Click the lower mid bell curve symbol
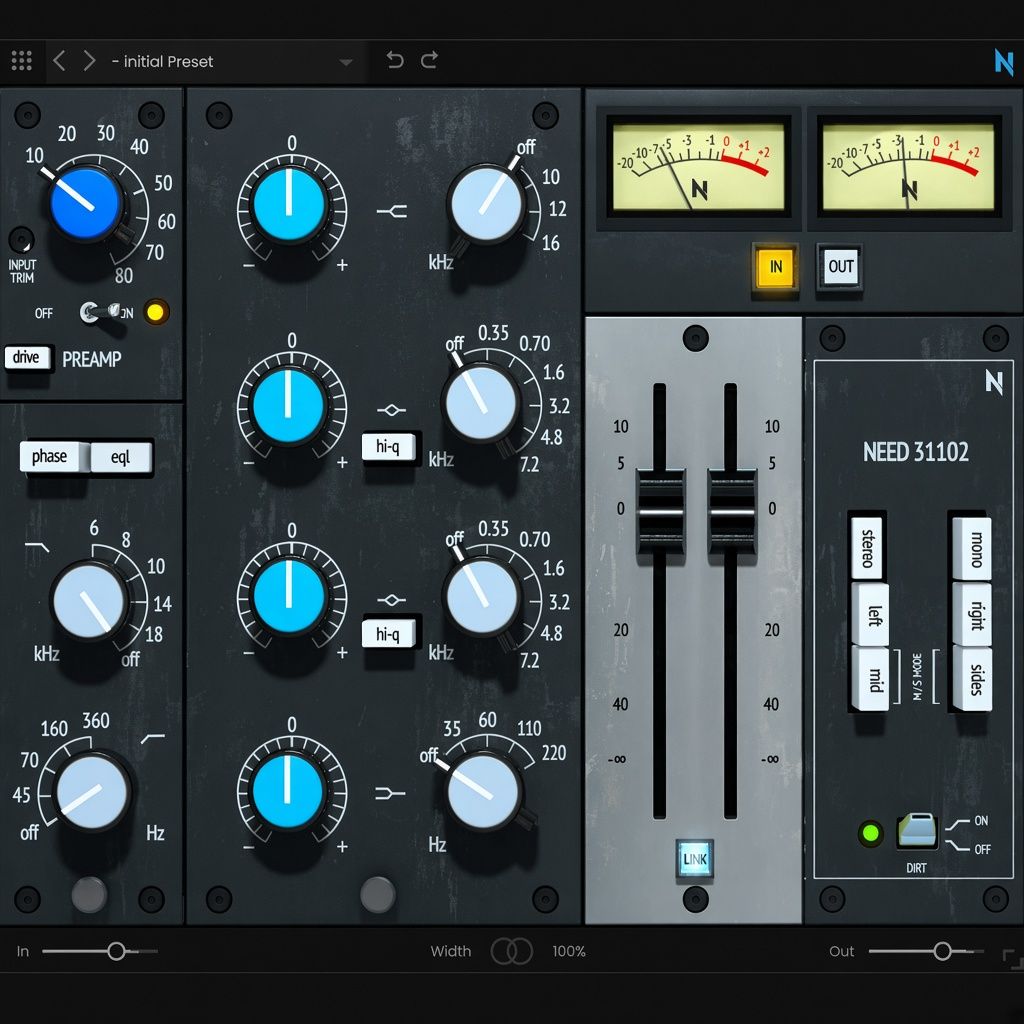 pyautogui.click(x=391, y=600)
